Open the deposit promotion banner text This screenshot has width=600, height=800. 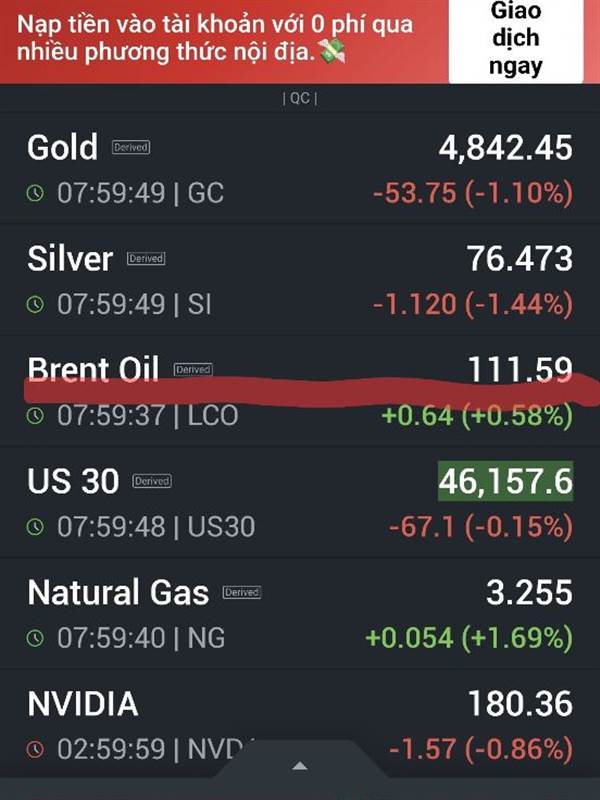(215, 40)
